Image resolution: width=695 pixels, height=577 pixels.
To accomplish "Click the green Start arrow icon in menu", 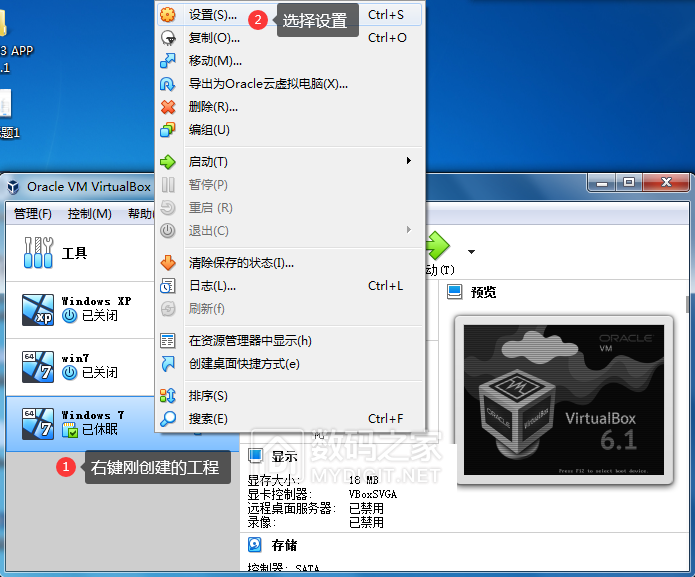I will click(x=168, y=162).
